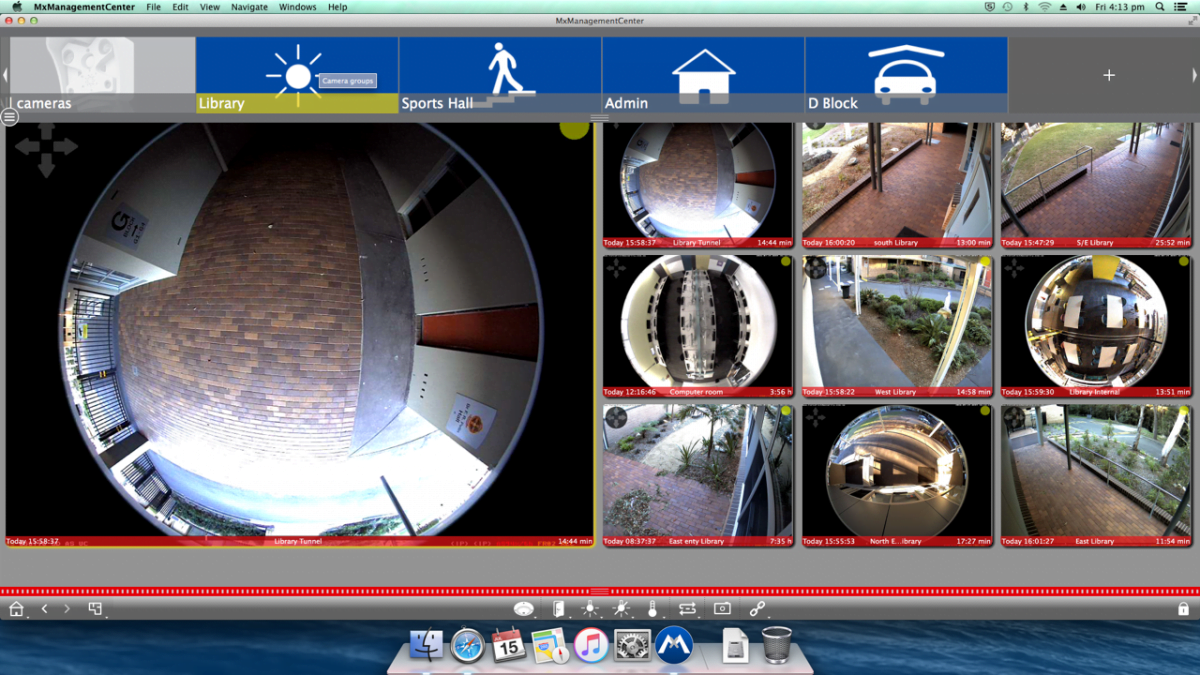Click the camera snapshot icon in bottom toolbar
The width and height of the screenshot is (1200, 675).
(722, 608)
